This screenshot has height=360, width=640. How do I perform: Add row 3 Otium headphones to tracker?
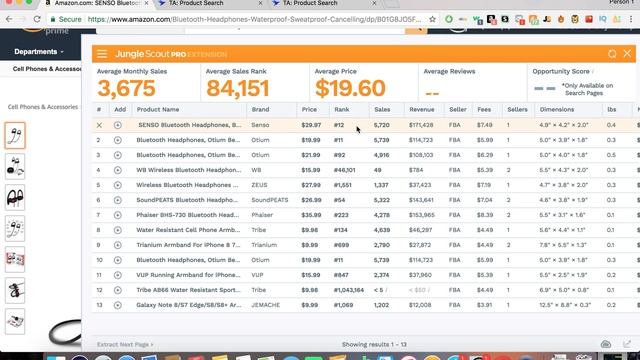click(118, 155)
